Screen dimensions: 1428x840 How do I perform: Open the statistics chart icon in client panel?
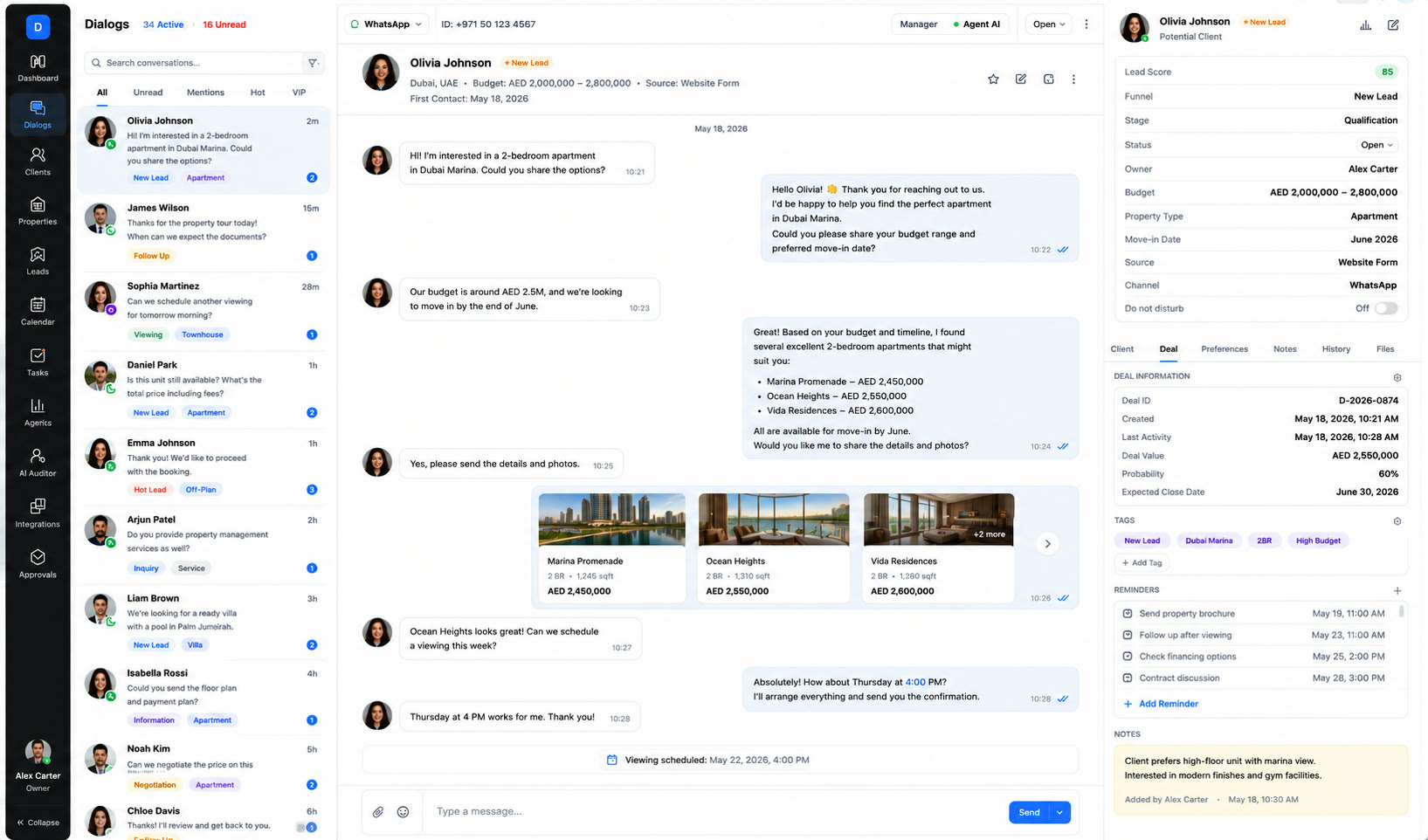(x=1365, y=25)
